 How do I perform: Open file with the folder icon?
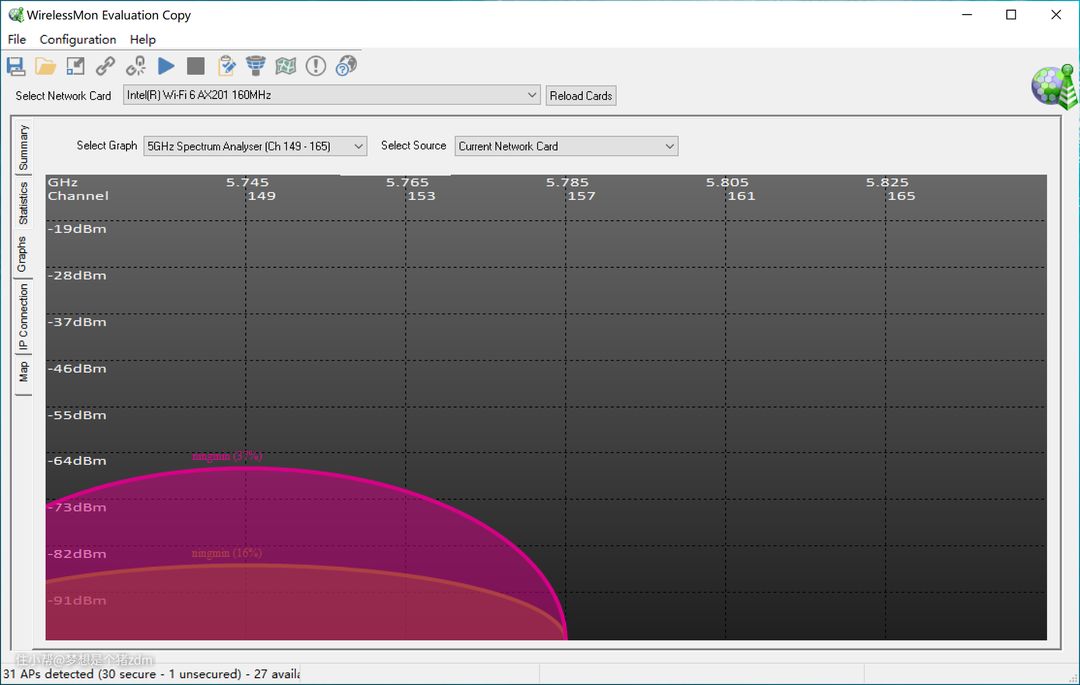46,66
